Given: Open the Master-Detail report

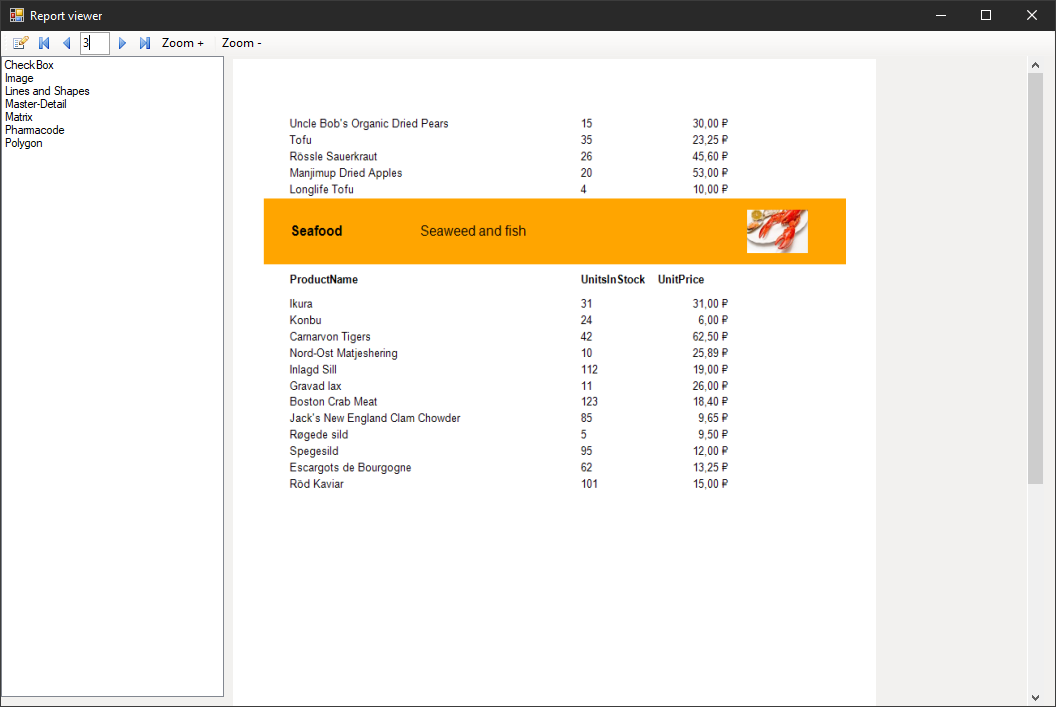Looking at the screenshot, I should [36, 103].
